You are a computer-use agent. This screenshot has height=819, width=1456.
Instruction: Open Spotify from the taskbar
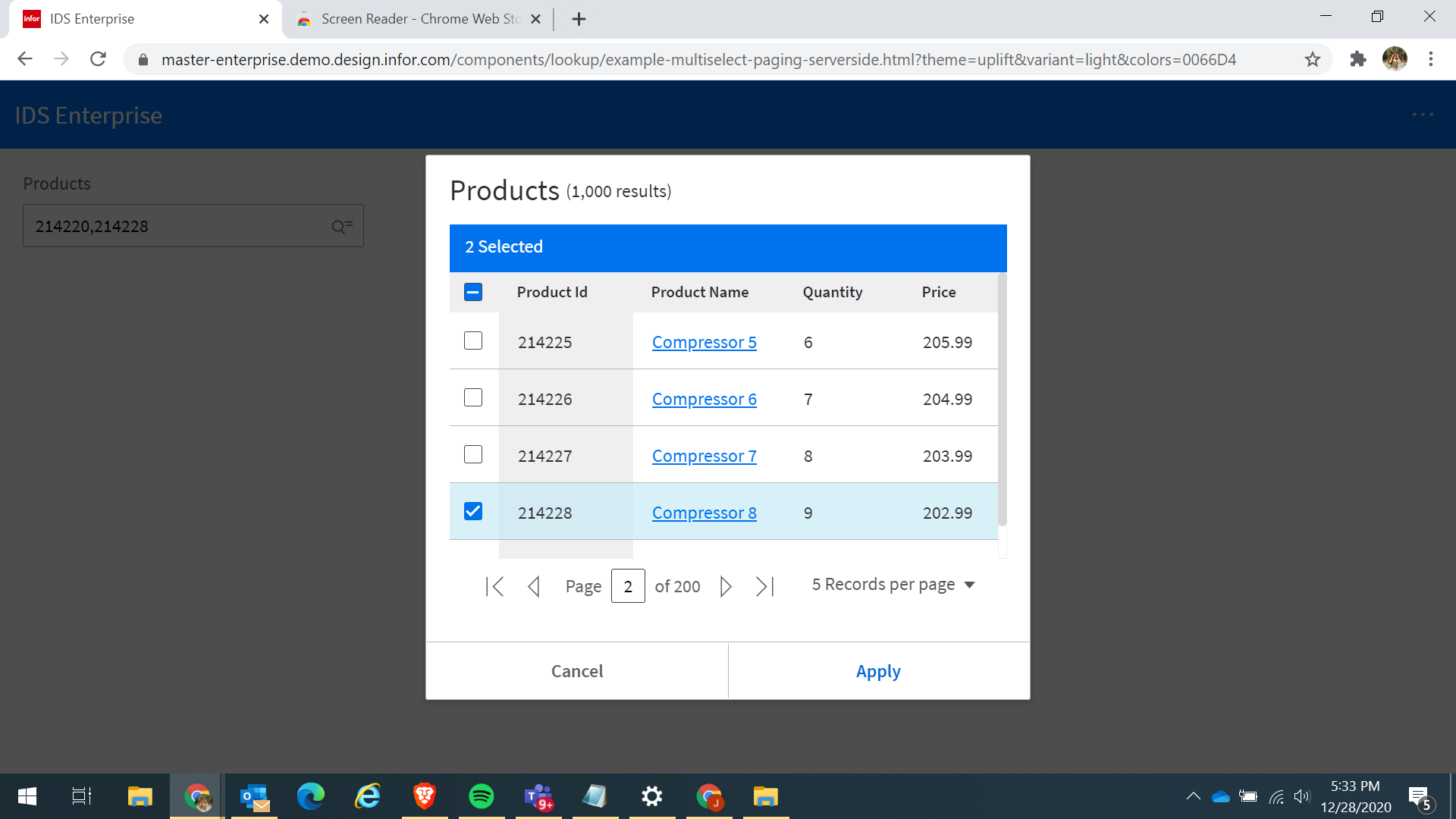tap(482, 796)
